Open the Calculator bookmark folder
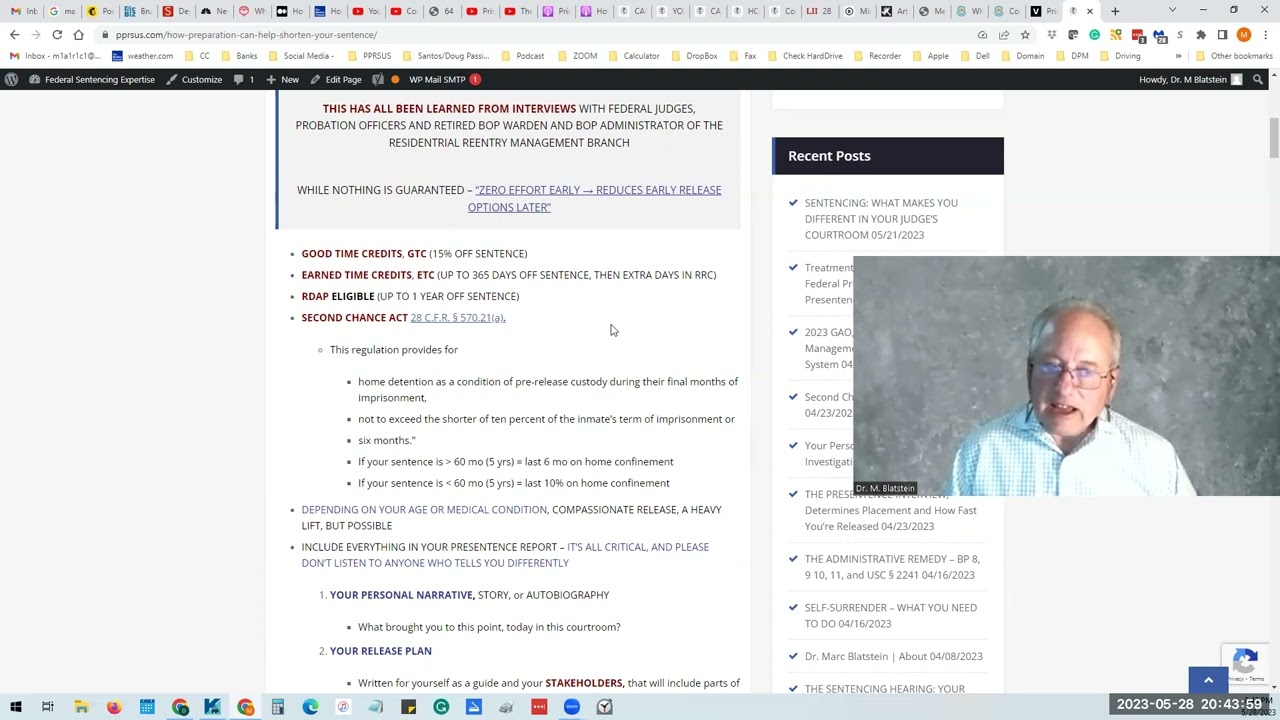1280x720 pixels. coord(633,56)
